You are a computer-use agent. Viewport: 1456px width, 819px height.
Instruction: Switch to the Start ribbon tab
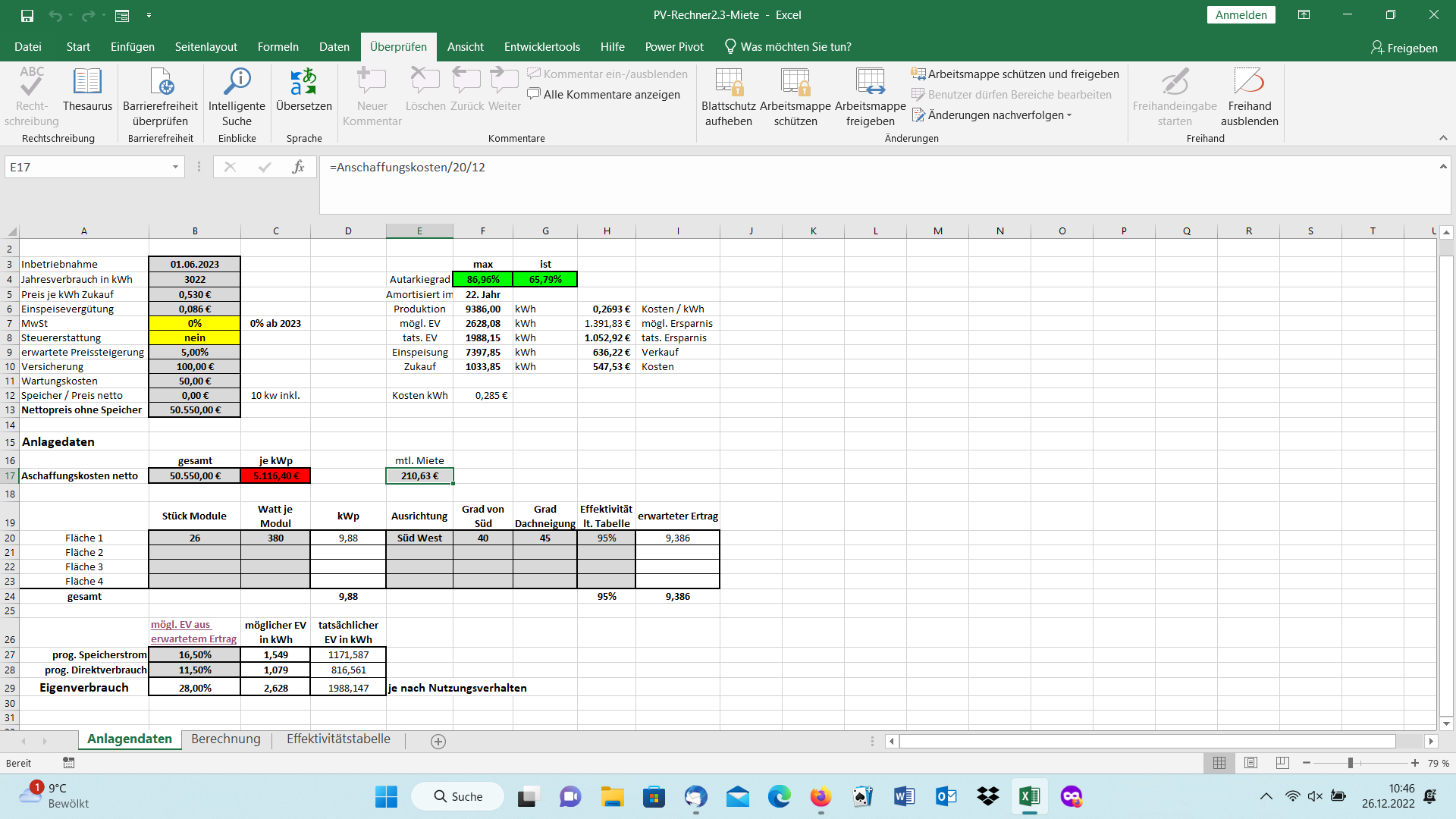78,47
